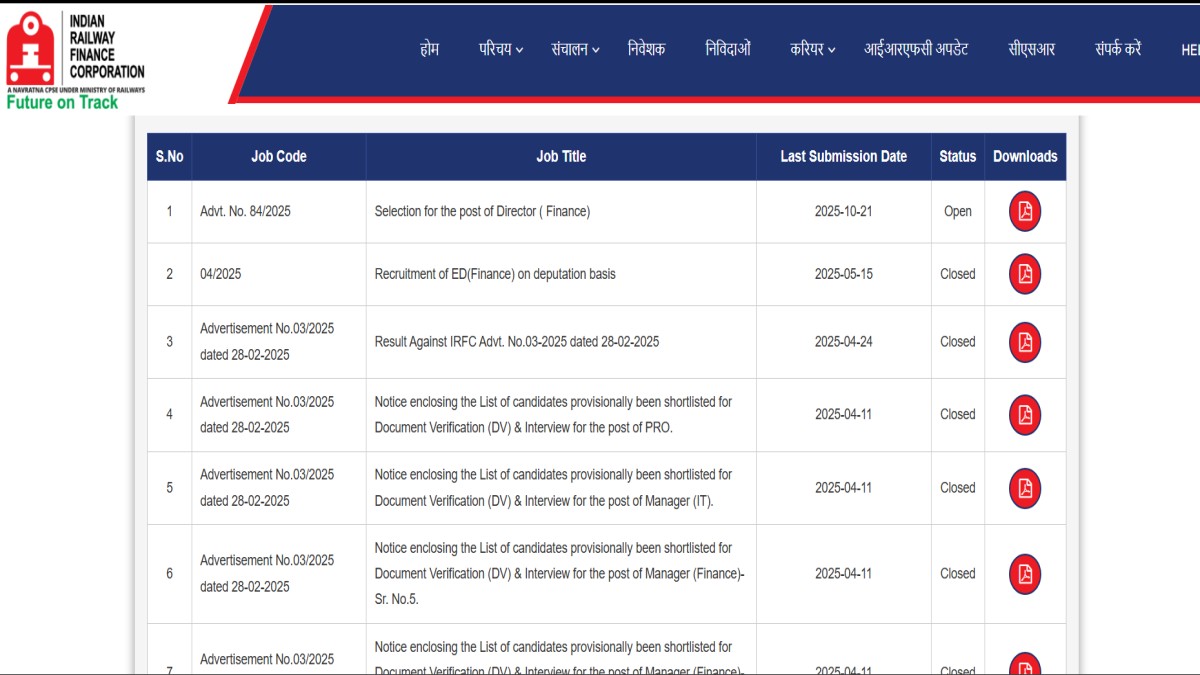Screen dimensions: 1200x675
Task: Download the Manager (IT) shortlist PDF
Action: tap(1025, 488)
